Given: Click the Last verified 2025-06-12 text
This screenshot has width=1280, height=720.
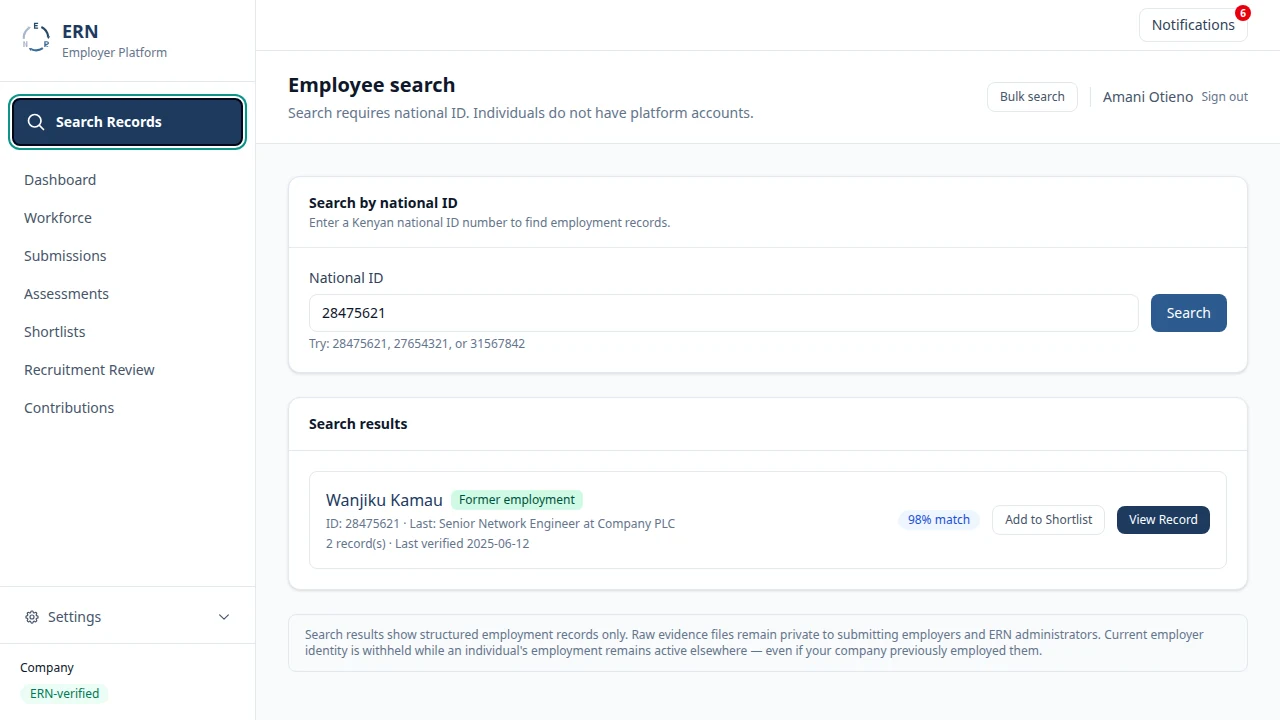Looking at the screenshot, I should 462,544.
